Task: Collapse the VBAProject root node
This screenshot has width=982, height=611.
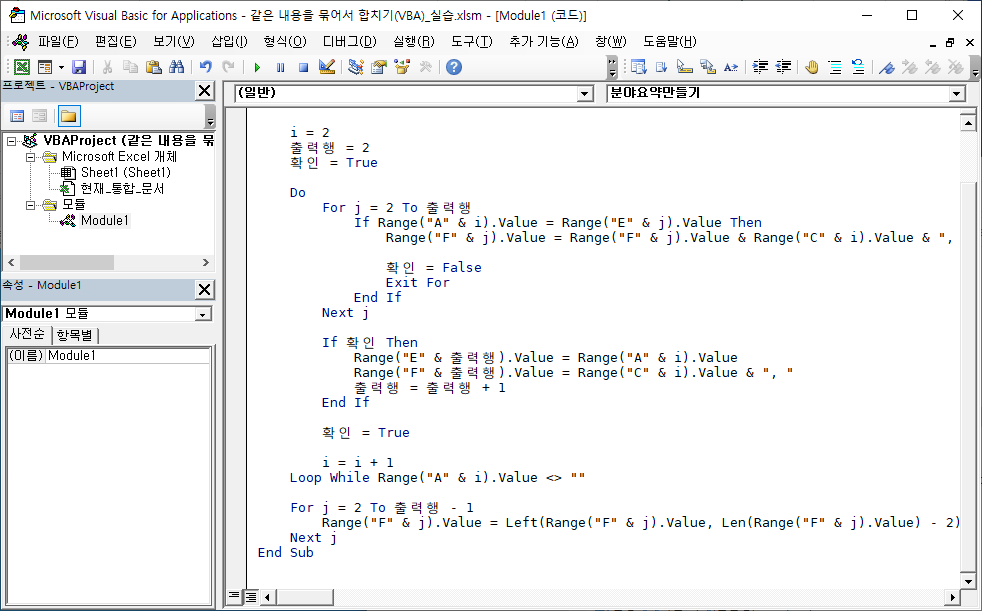Action: point(11,141)
